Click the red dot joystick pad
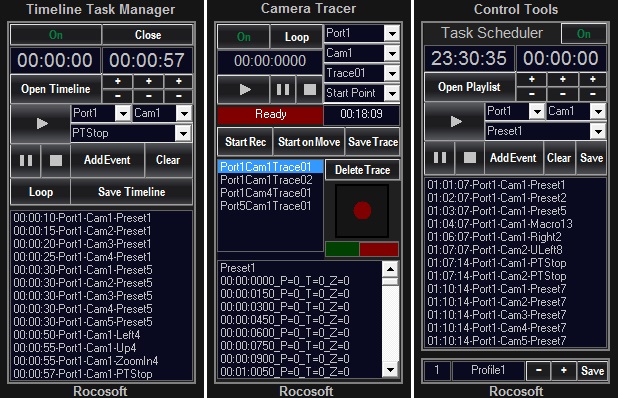The image size is (618, 398). (362, 210)
